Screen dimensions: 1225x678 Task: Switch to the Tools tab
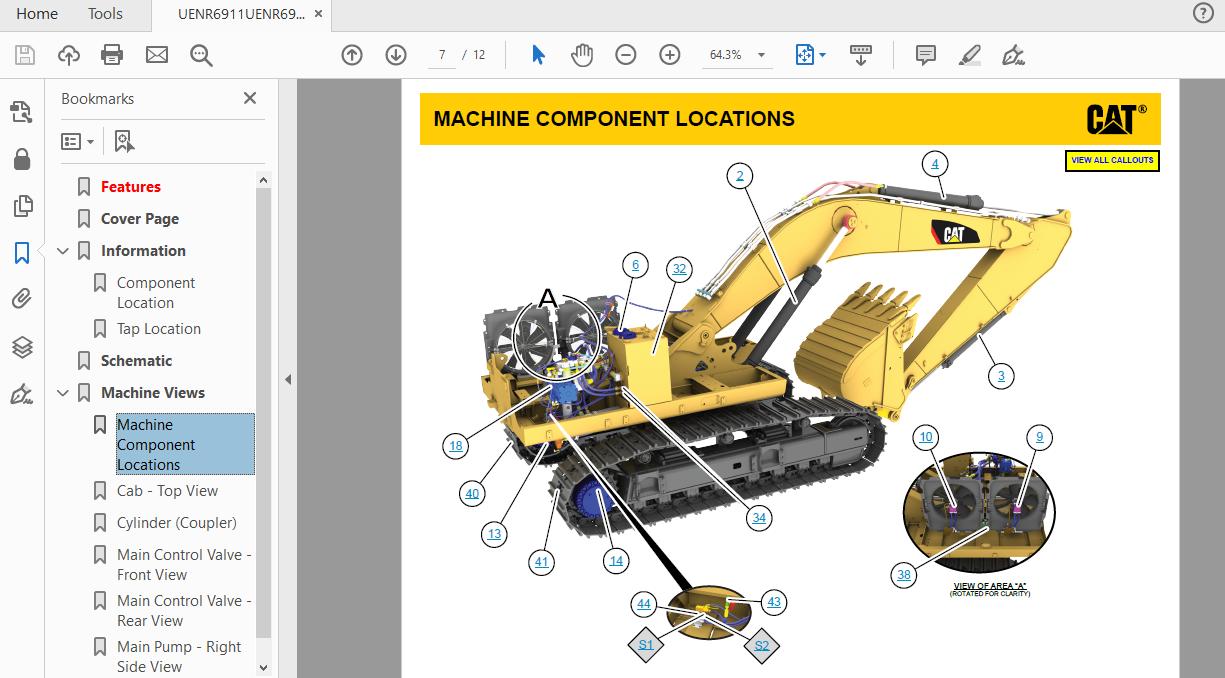[x=105, y=13]
